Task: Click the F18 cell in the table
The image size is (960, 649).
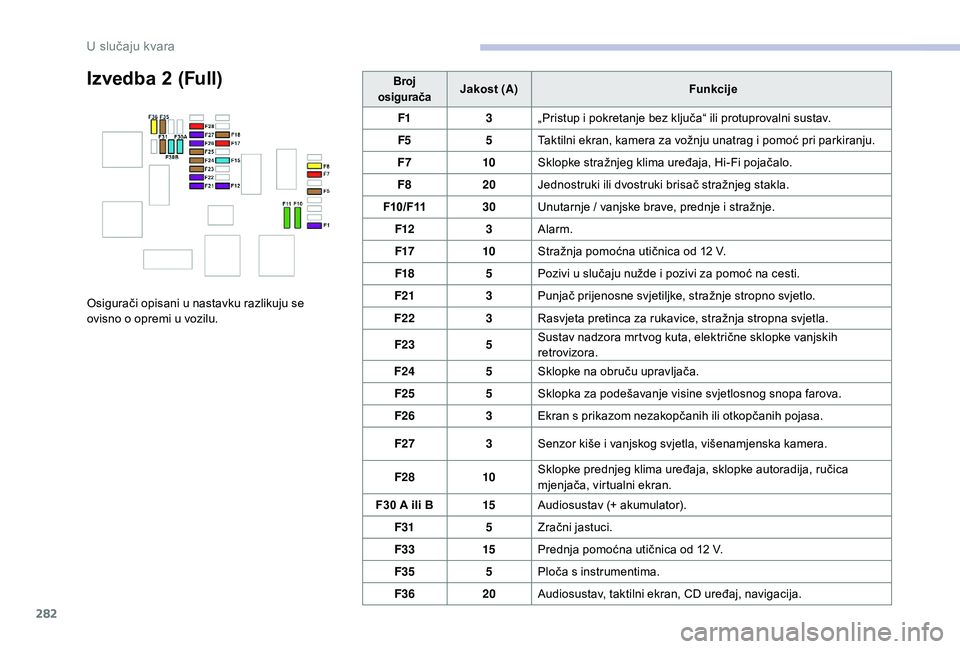Action: click(404, 274)
